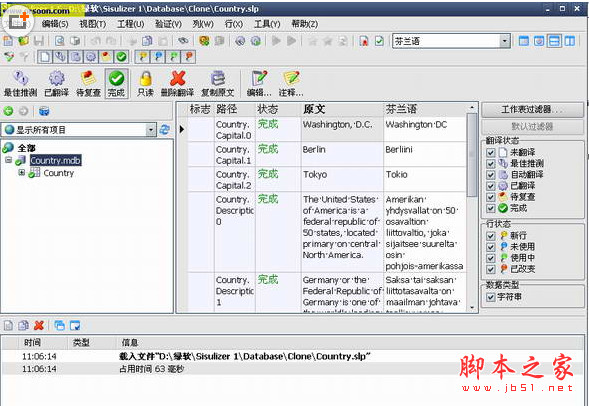Collapse the Country.mdb tree node
Screen dimensions: 589x406
tap(9, 160)
